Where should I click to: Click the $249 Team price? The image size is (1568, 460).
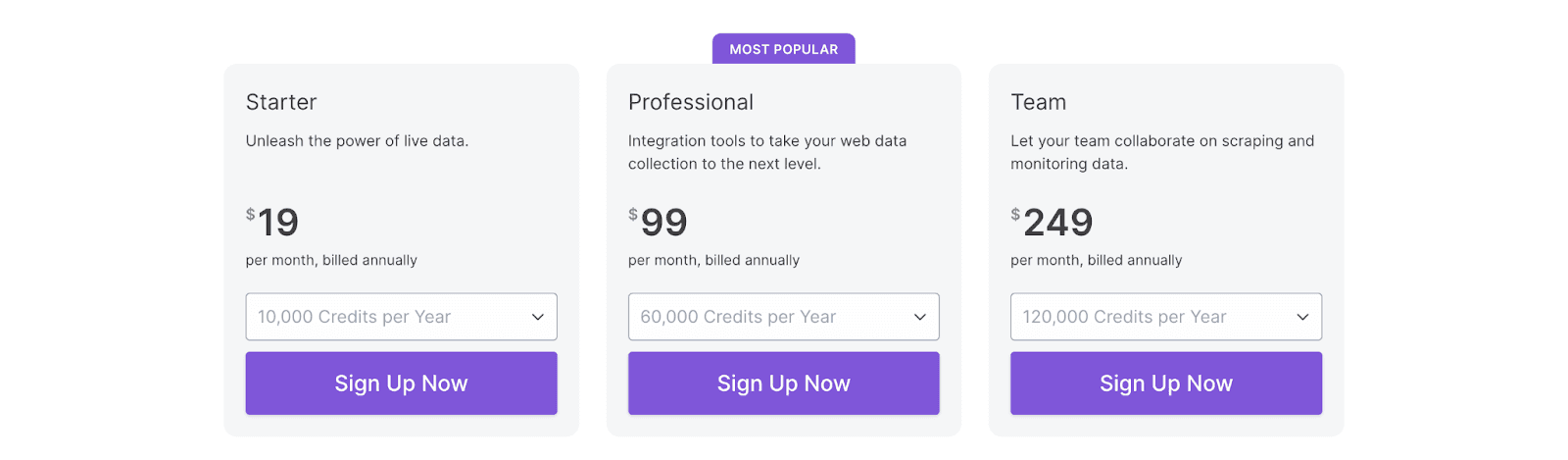pyautogui.click(x=1053, y=223)
